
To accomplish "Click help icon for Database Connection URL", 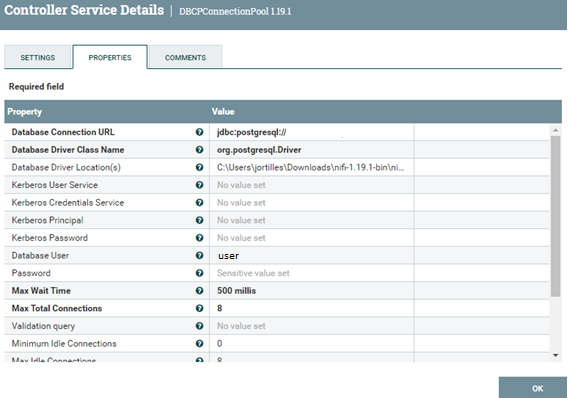I will [199, 132].
